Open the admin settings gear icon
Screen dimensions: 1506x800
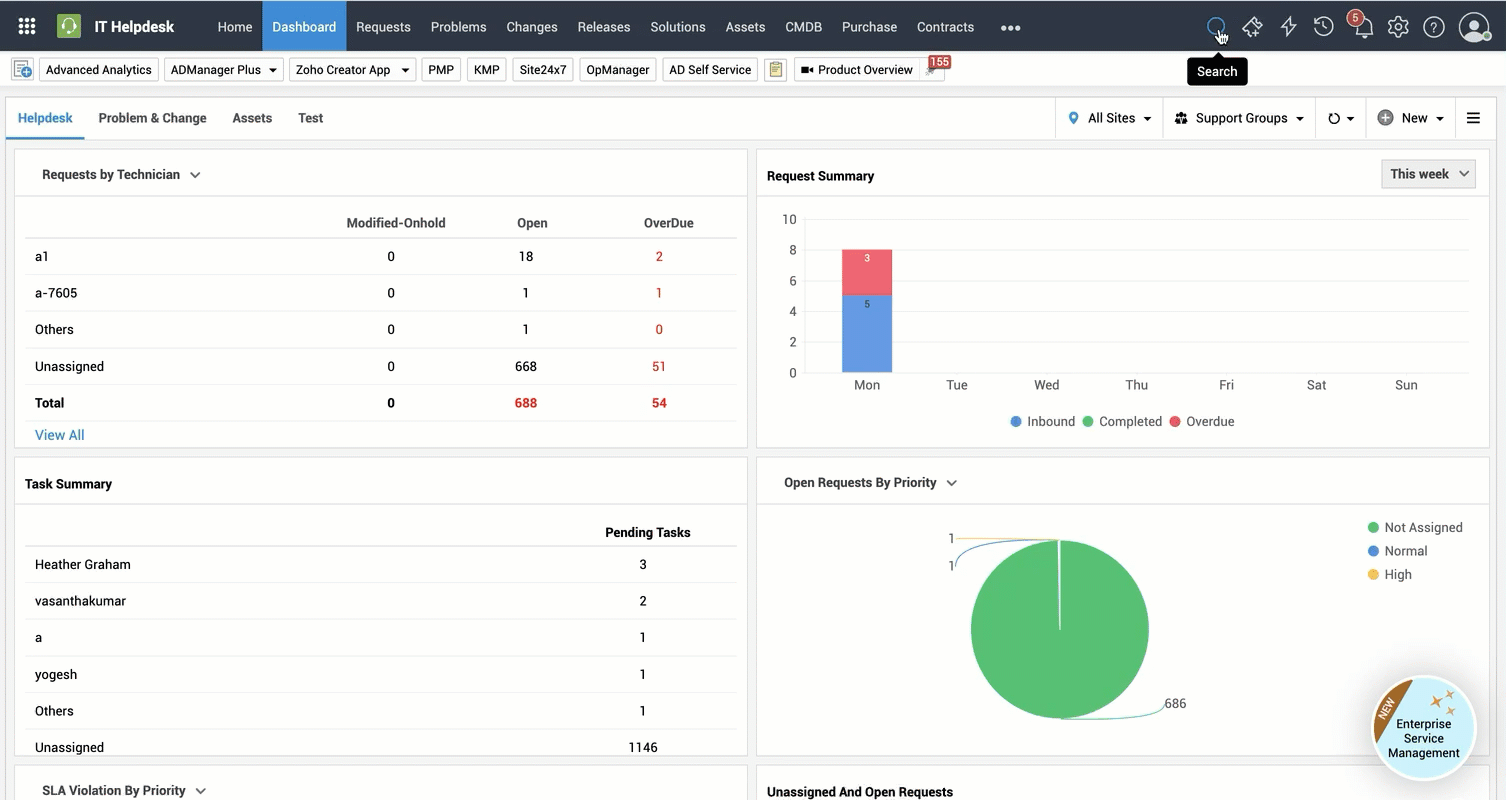click(x=1398, y=27)
